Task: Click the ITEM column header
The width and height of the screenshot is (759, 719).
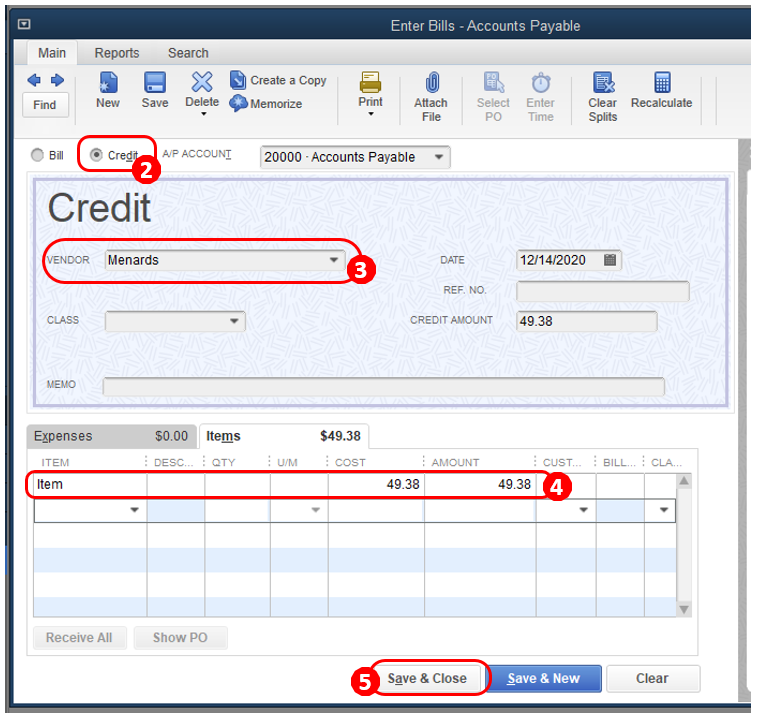Action: 55,462
